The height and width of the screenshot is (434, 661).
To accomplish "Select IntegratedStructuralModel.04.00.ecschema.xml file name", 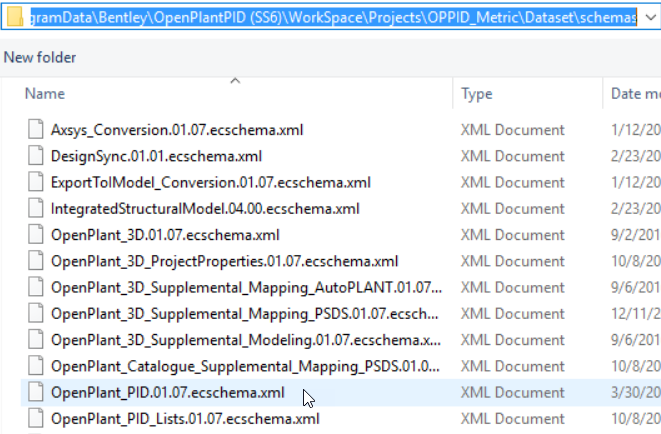I will [205, 209].
